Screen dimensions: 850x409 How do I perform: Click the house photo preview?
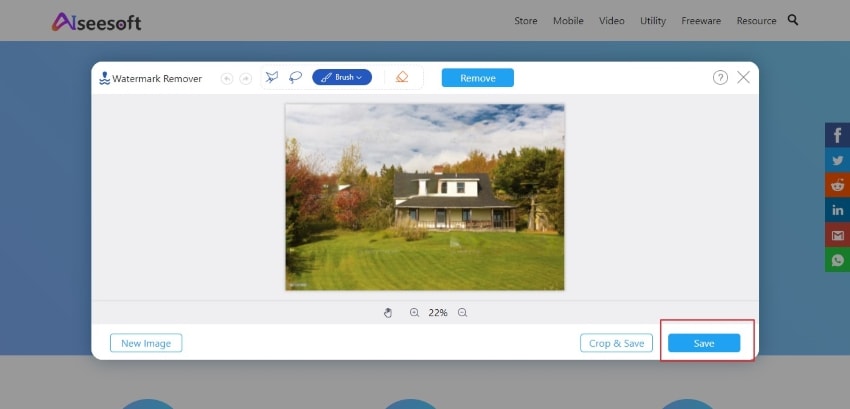click(424, 197)
